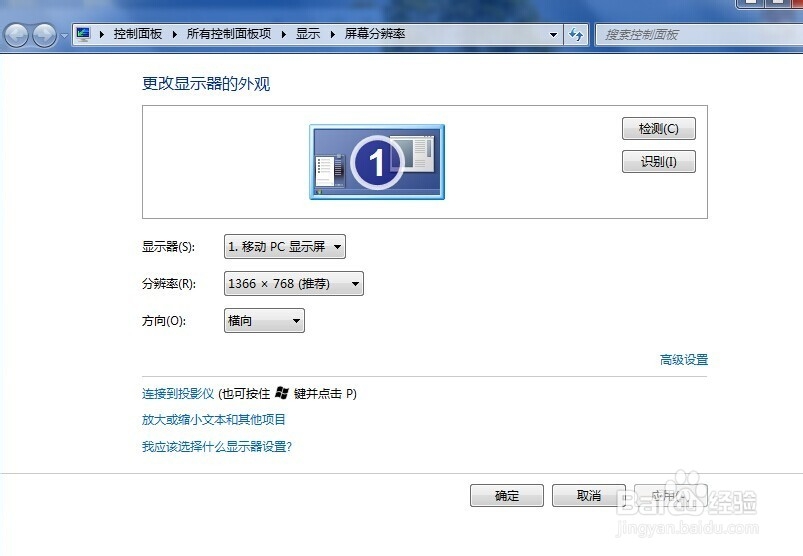Open the 显示器 dropdown showing 移动 PC 显示屏

(x=285, y=247)
